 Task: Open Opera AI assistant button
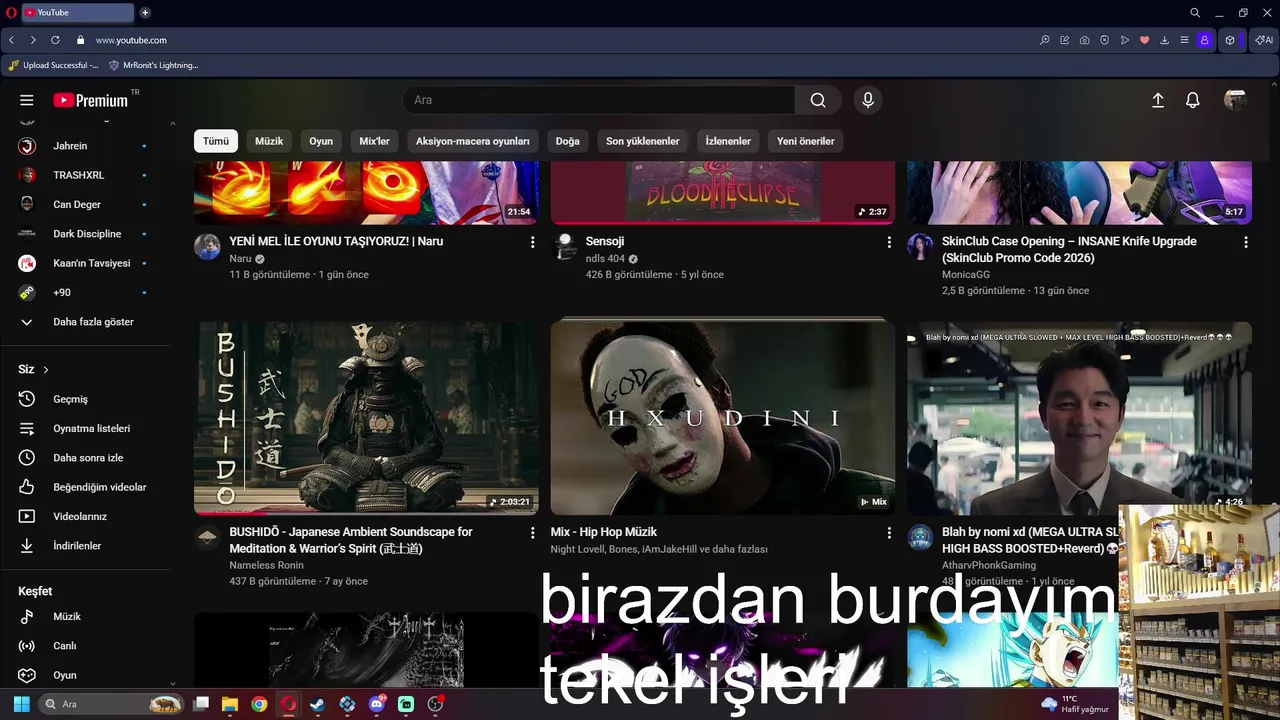[x=1265, y=40]
